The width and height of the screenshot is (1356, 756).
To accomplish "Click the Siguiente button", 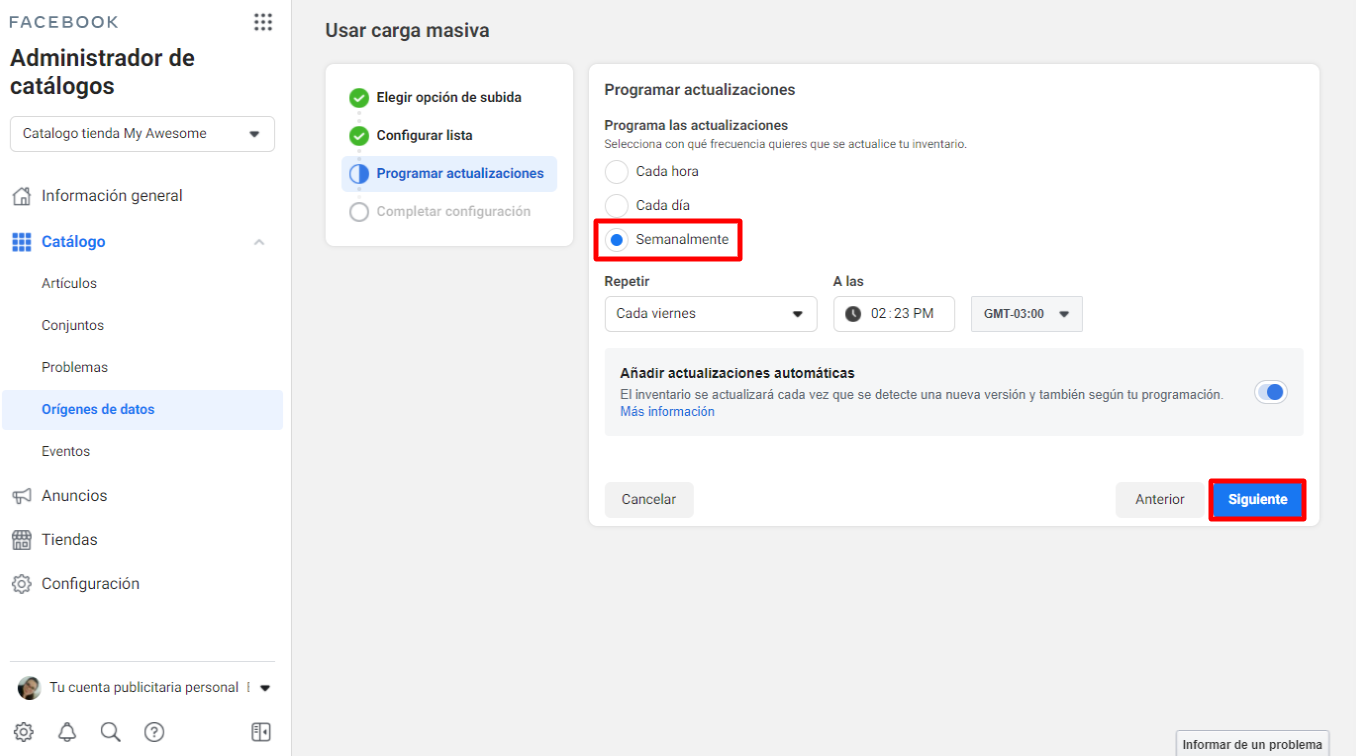I will pos(1257,500).
